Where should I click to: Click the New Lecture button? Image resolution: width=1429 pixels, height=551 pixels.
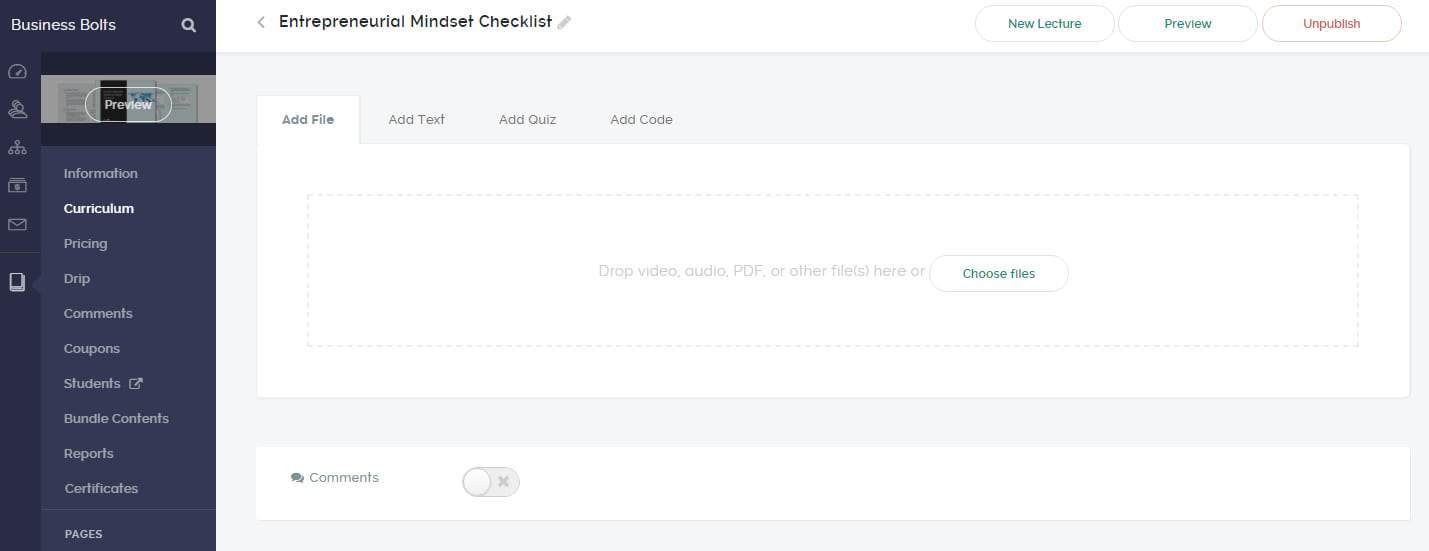[x=1044, y=24]
